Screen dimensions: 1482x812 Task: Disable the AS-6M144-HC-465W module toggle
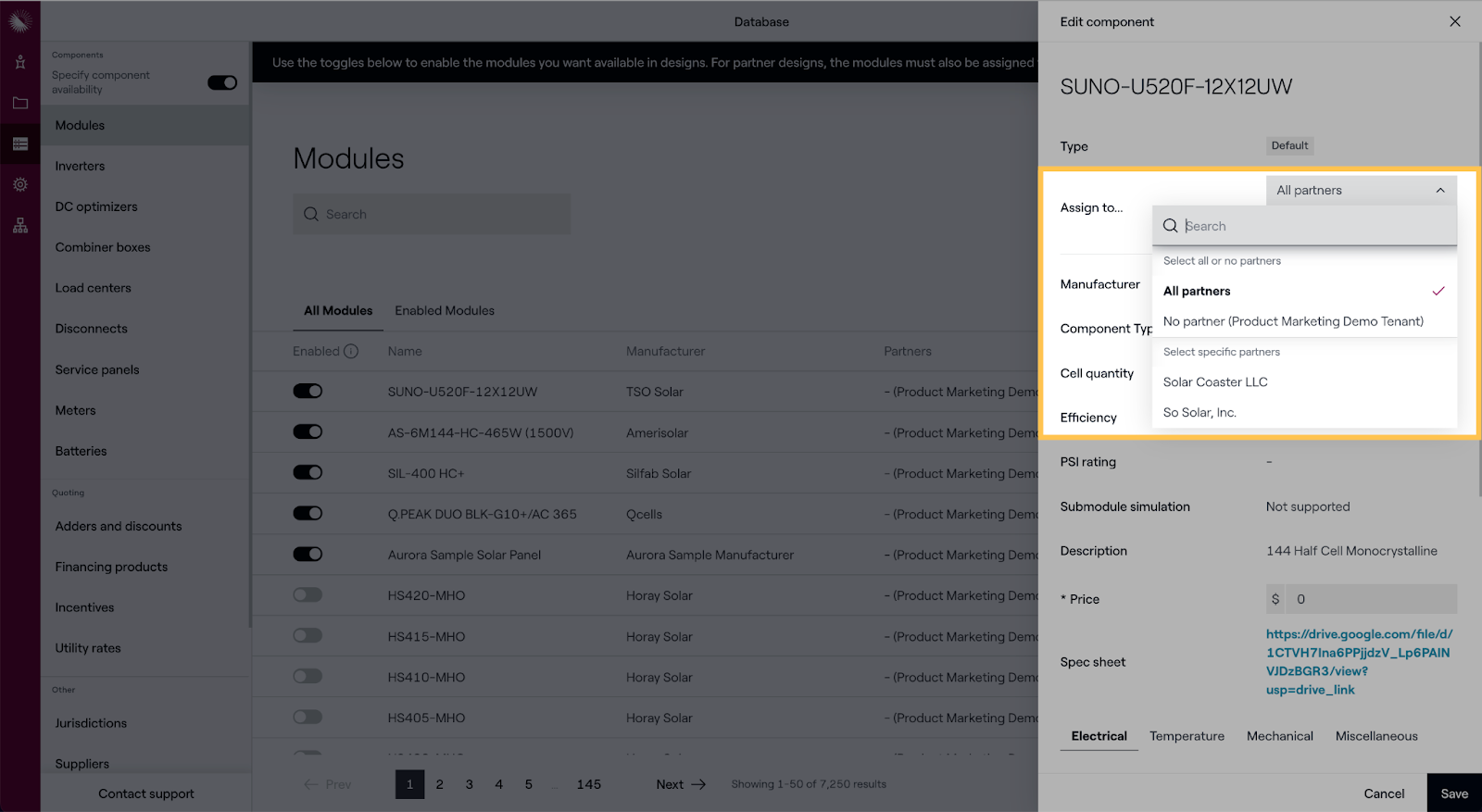pos(308,431)
